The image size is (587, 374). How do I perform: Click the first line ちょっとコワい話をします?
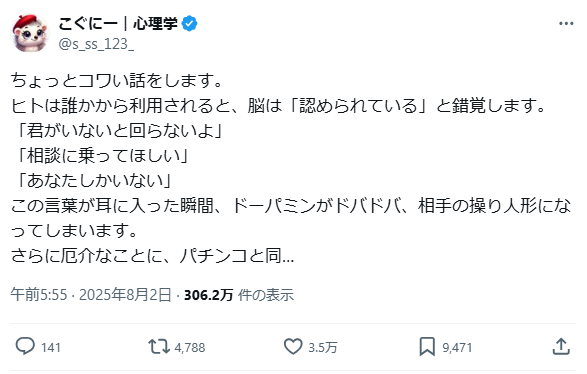click(117, 80)
